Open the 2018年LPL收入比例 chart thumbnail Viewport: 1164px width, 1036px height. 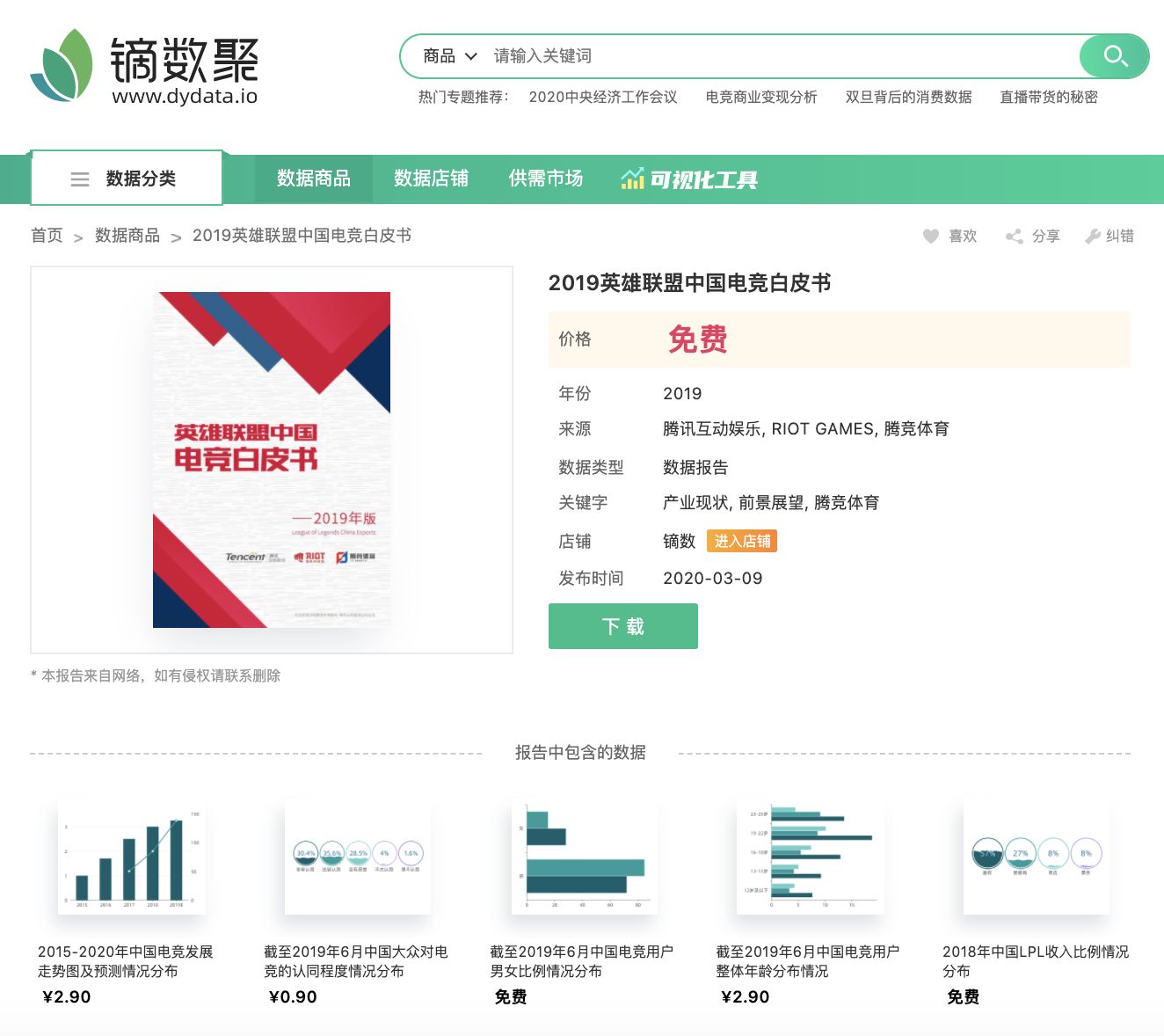[x=1037, y=857]
